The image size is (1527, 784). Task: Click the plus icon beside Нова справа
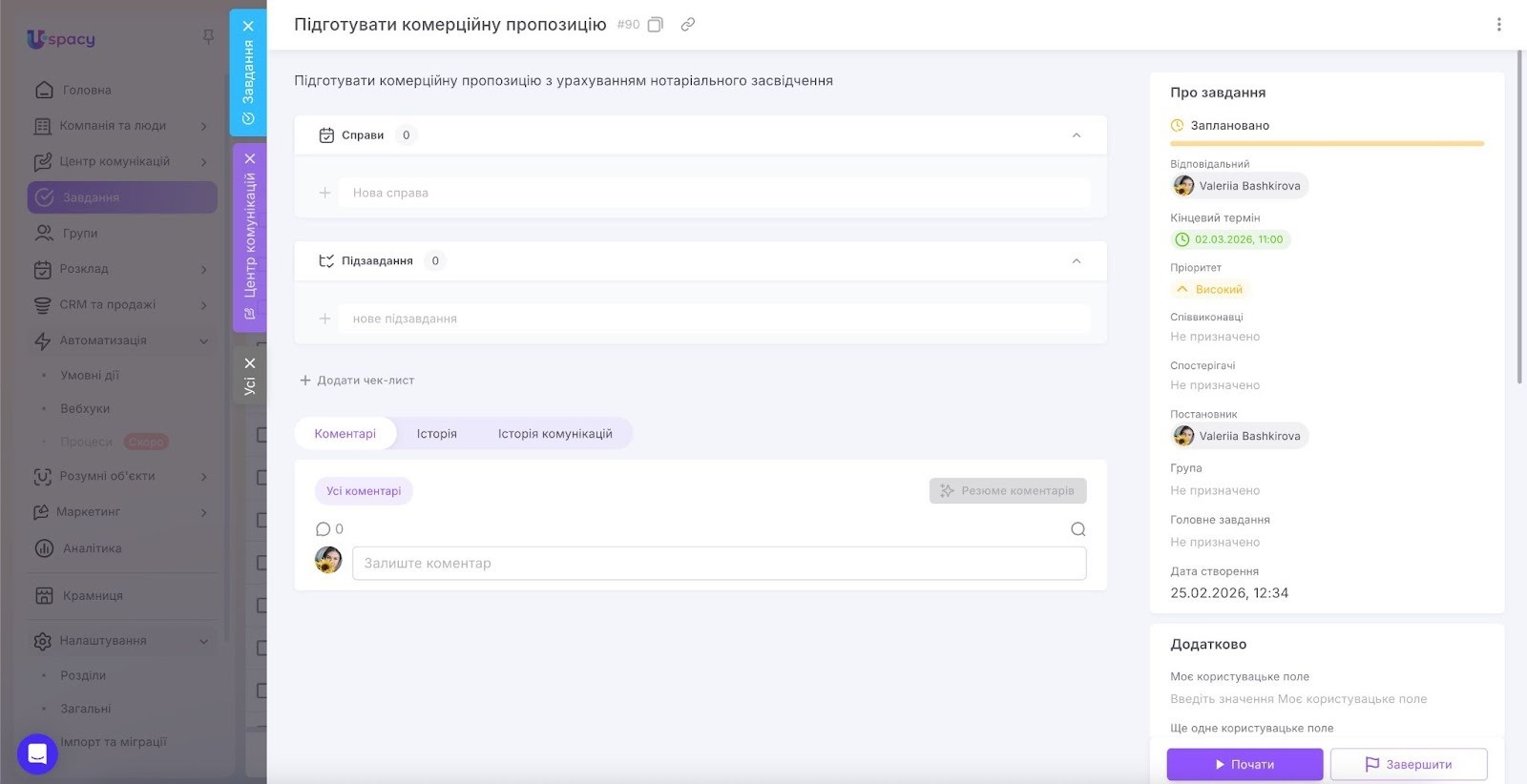[x=324, y=193]
